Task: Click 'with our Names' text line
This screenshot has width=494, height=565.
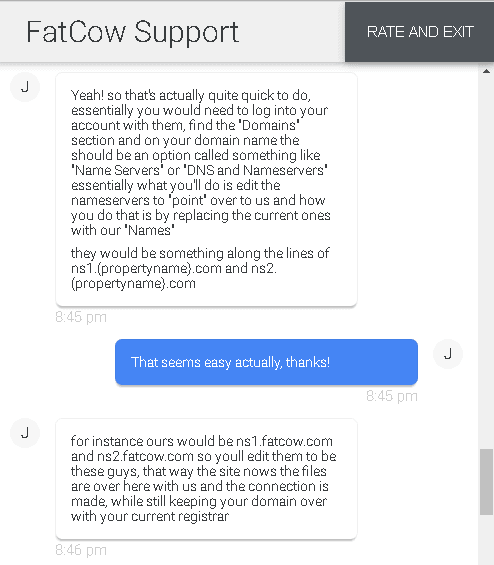Action: coord(123,230)
